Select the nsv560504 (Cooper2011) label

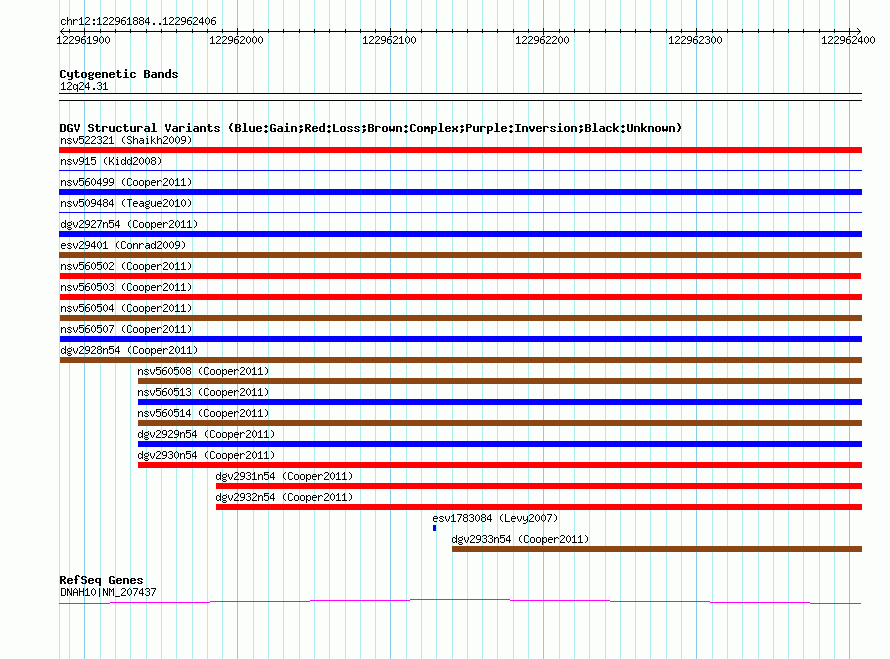[126, 308]
